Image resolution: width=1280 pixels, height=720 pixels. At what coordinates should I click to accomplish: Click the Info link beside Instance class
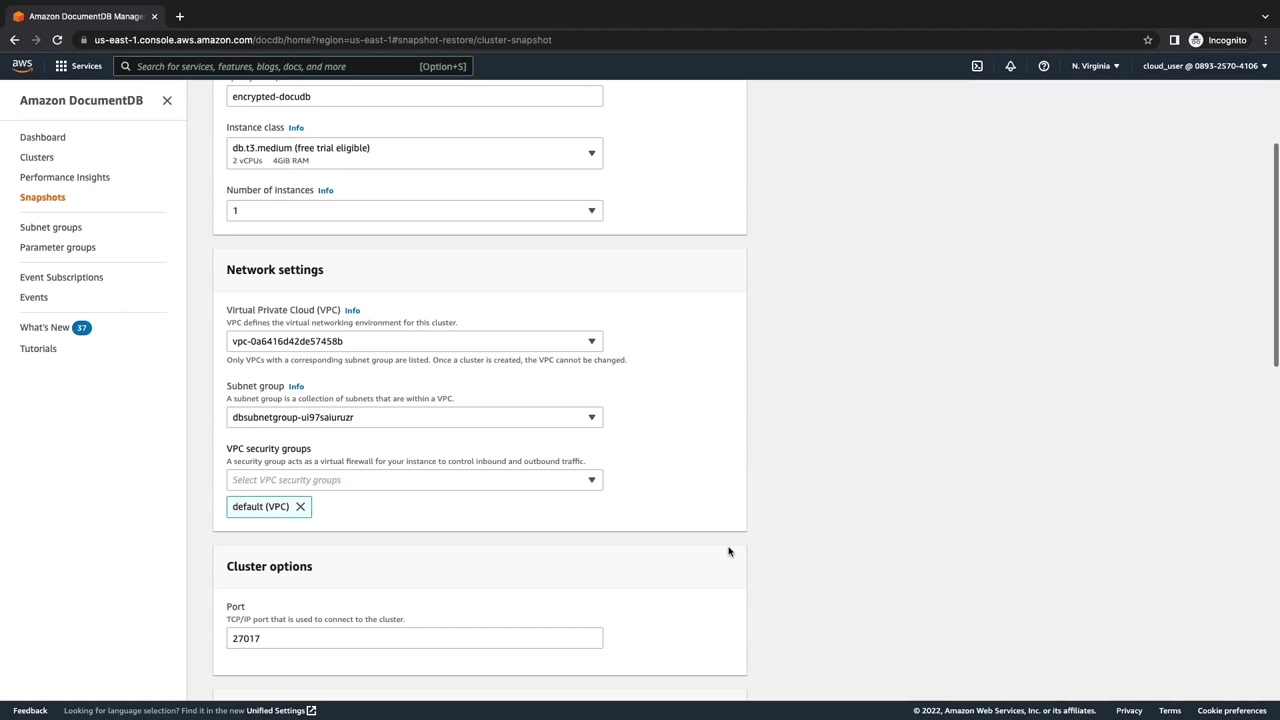coord(296,128)
